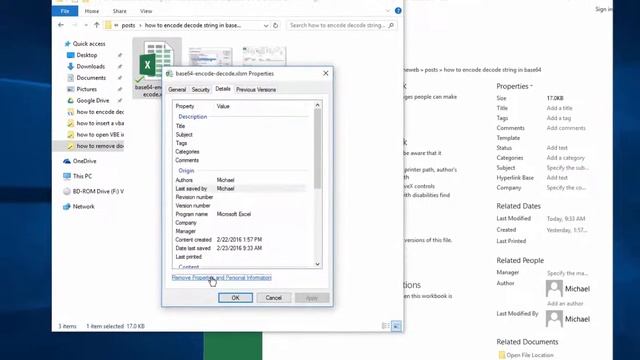The height and width of the screenshot is (360, 640).
Task: Click Remove Properties and Personal Information link
Action: point(222,278)
